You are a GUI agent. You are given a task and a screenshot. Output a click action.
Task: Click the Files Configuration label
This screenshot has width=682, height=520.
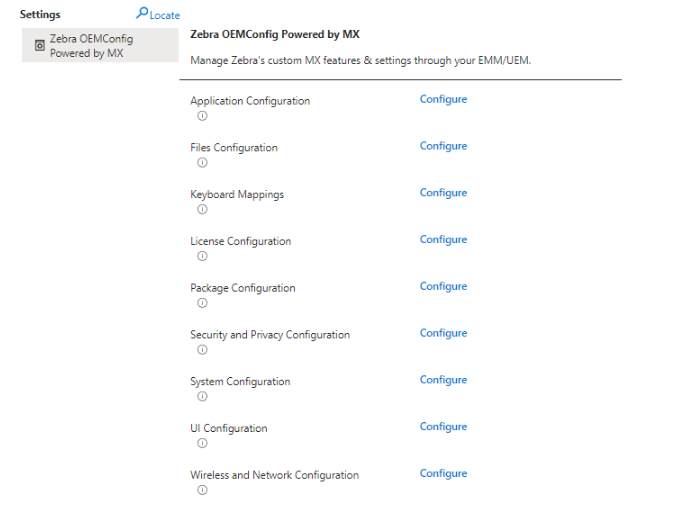point(234,148)
